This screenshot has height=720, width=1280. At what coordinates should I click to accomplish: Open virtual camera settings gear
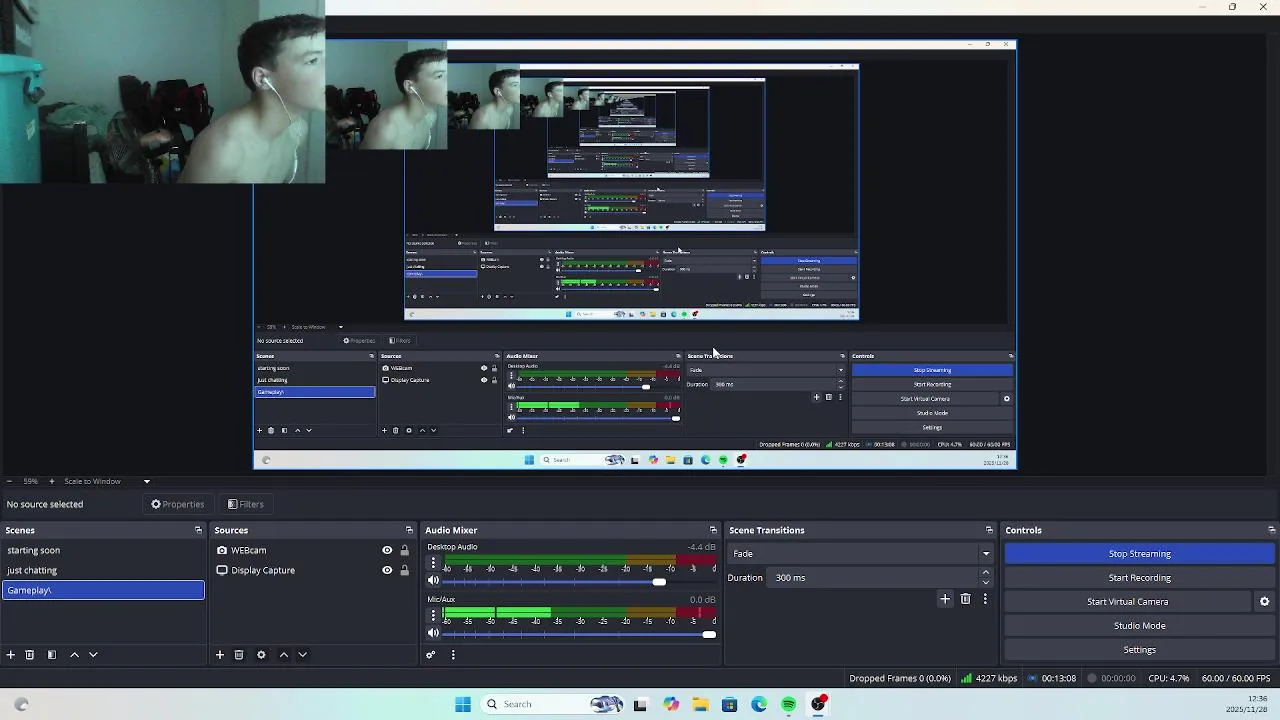[1264, 602]
